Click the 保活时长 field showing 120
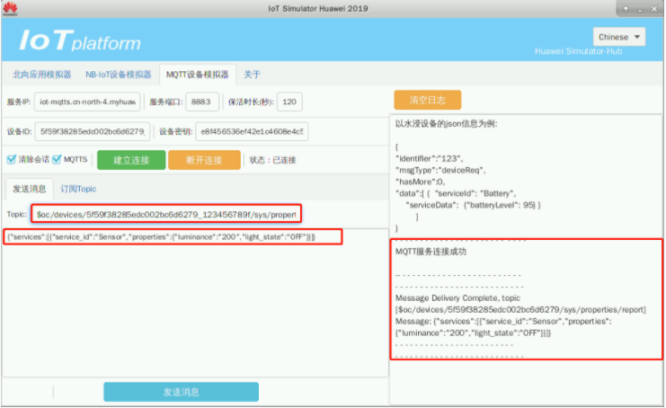Image resolution: width=666 pixels, height=408 pixels. tap(289, 102)
